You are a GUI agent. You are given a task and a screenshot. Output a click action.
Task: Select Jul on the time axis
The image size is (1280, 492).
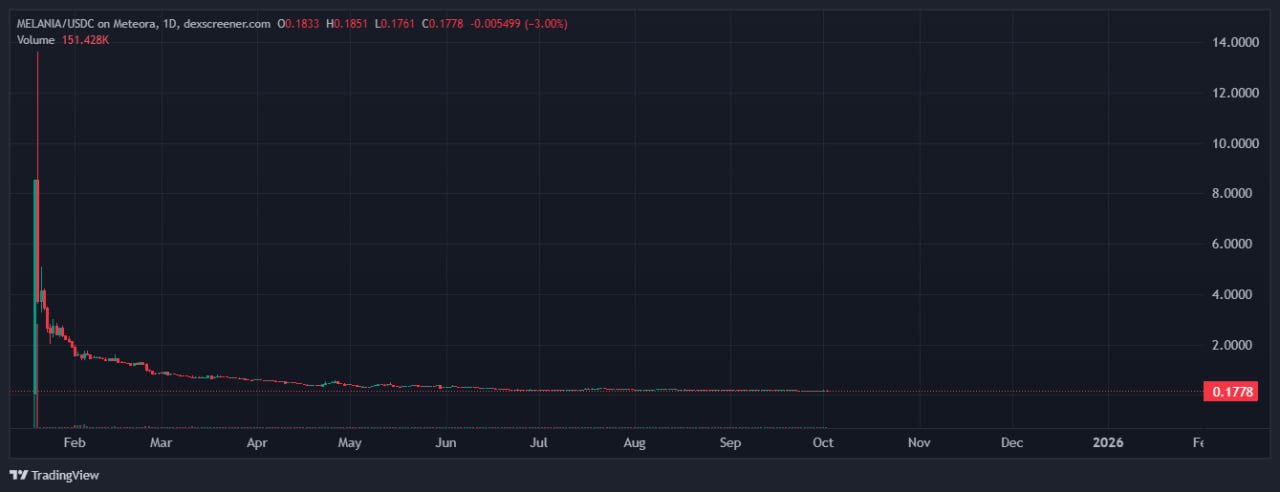click(539, 442)
